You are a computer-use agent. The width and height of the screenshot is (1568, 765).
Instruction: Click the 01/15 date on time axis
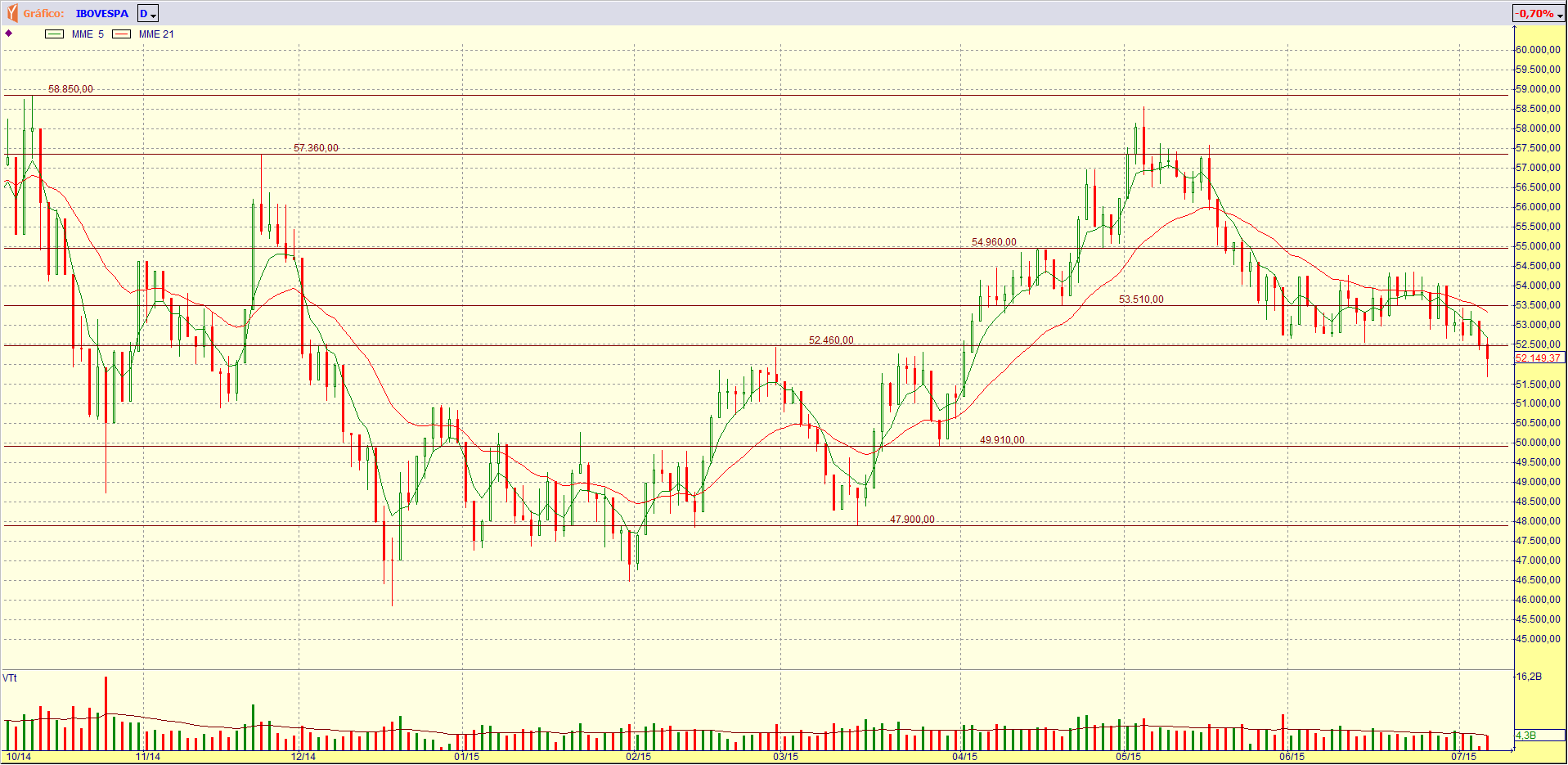pos(466,757)
